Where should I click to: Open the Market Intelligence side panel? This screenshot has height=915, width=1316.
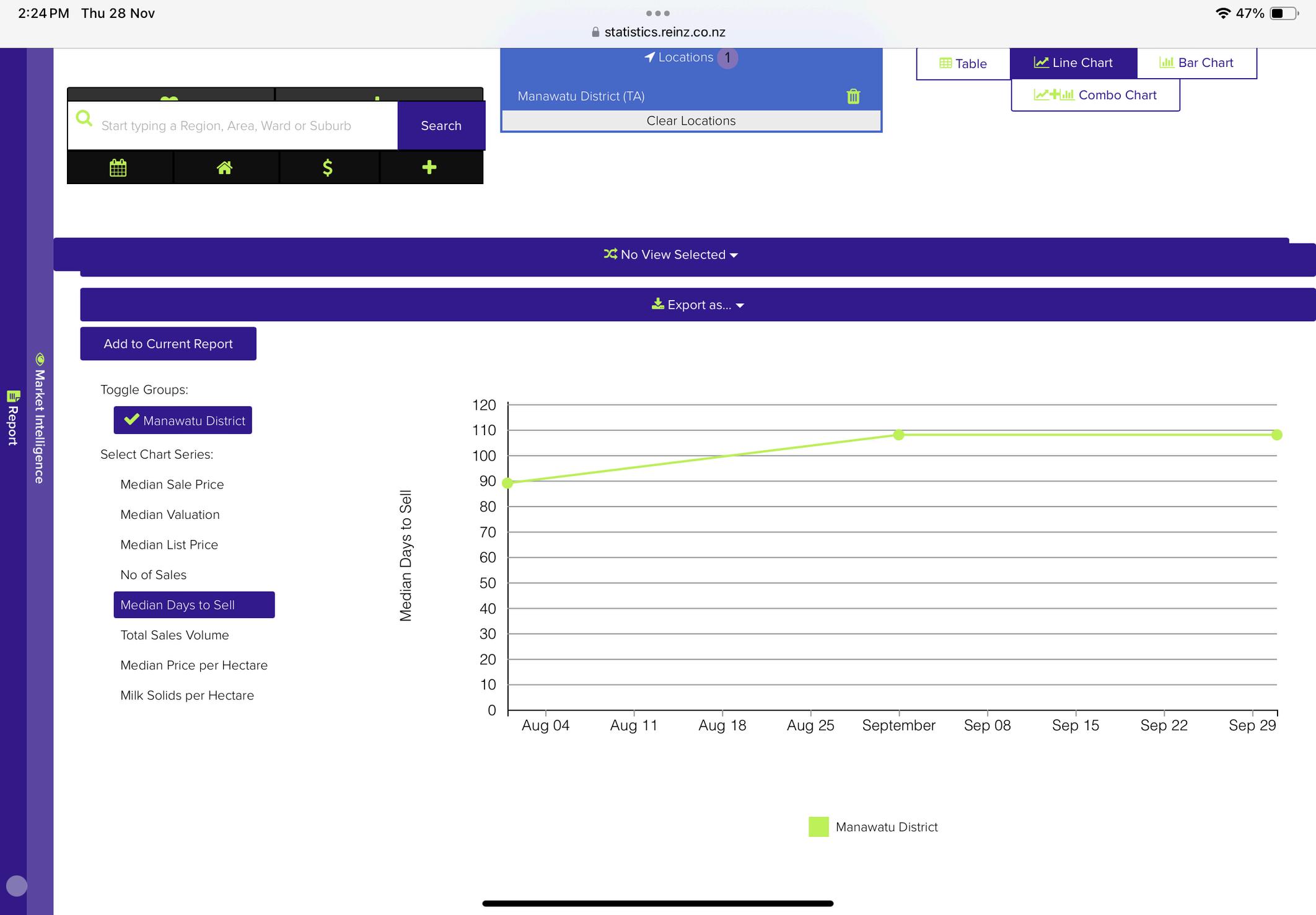tap(40, 419)
